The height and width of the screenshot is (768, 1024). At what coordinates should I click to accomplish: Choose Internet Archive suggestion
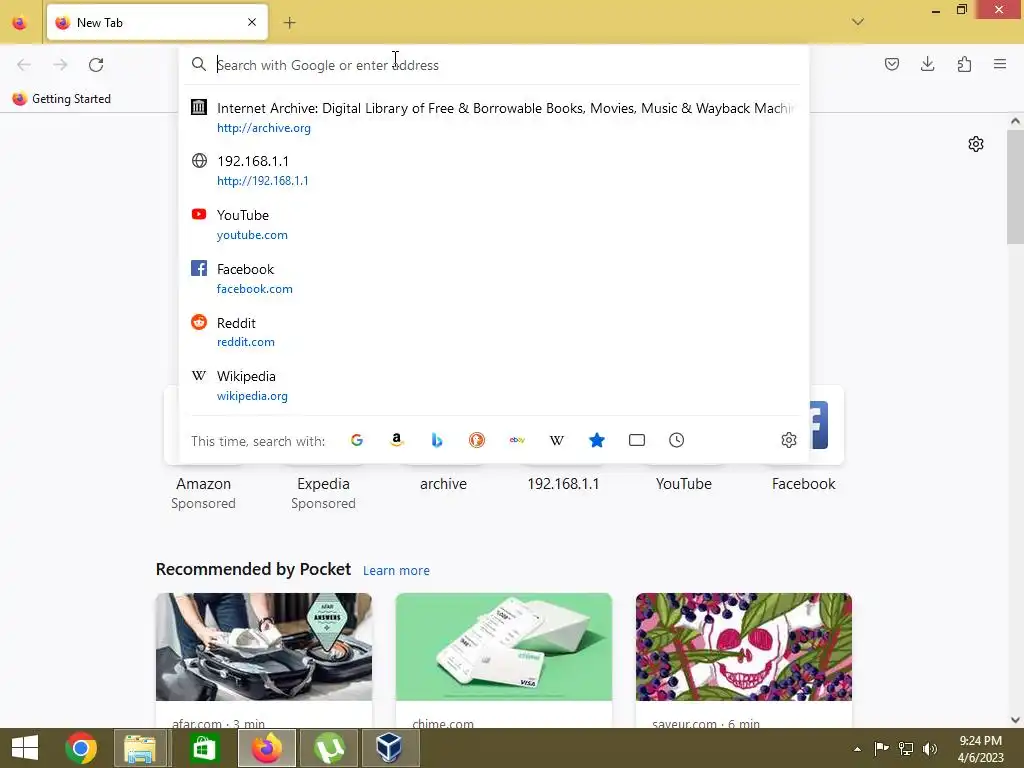point(493,118)
